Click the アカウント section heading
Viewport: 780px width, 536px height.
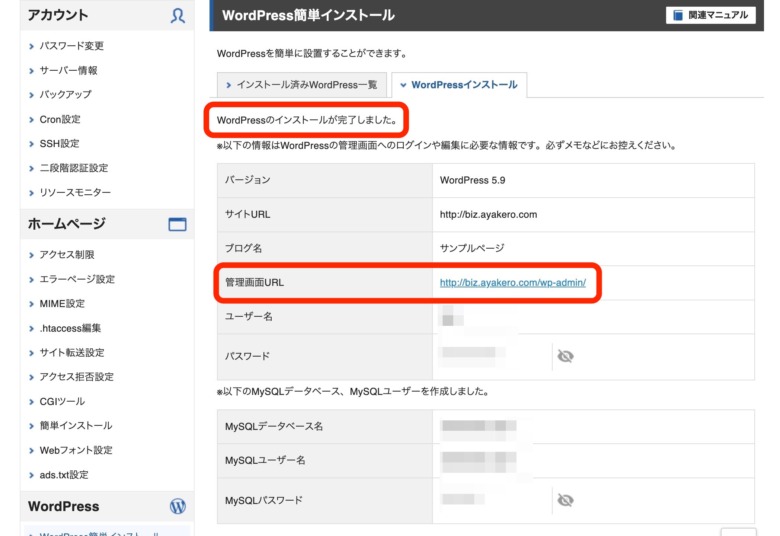(58, 15)
